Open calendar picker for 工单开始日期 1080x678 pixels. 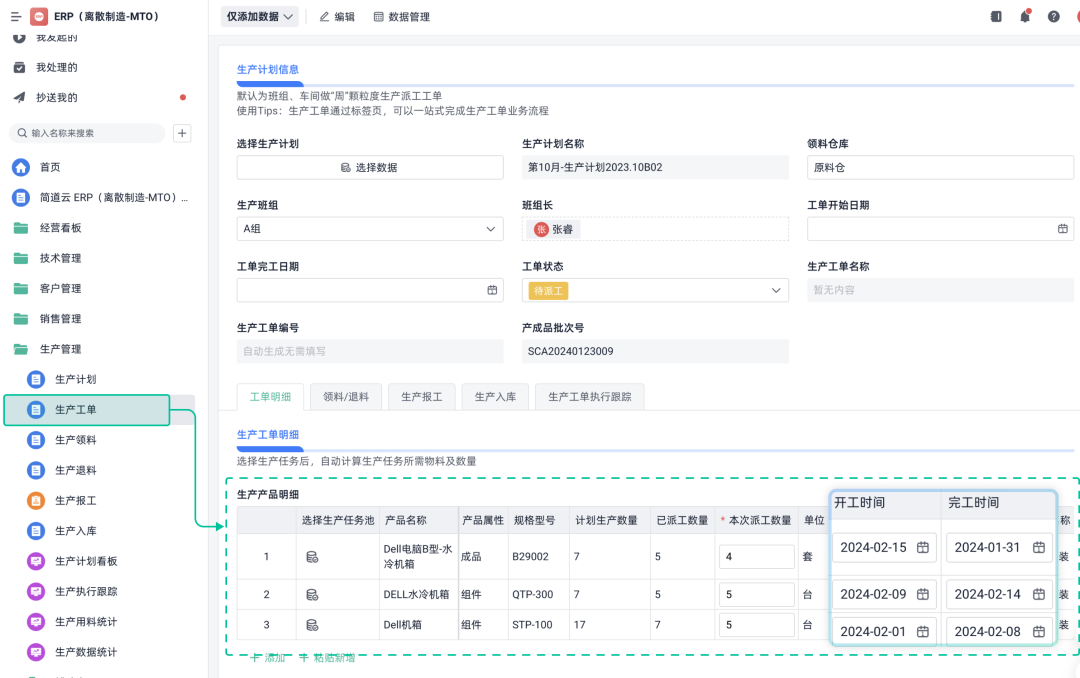(1062, 229)
